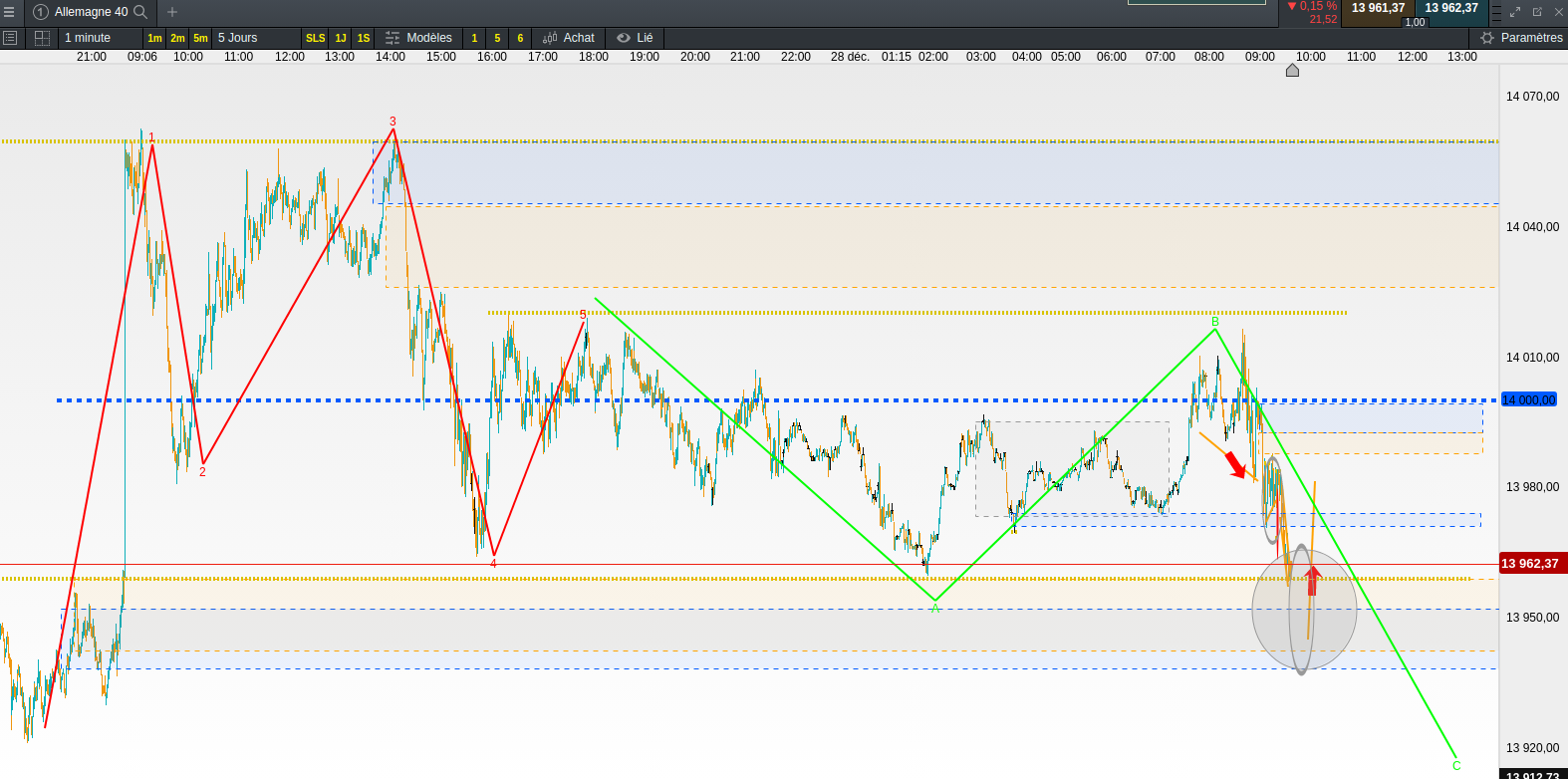Click the red wave label 3
This screenshot has width=1568, height=779.
[x=392, y=122]
